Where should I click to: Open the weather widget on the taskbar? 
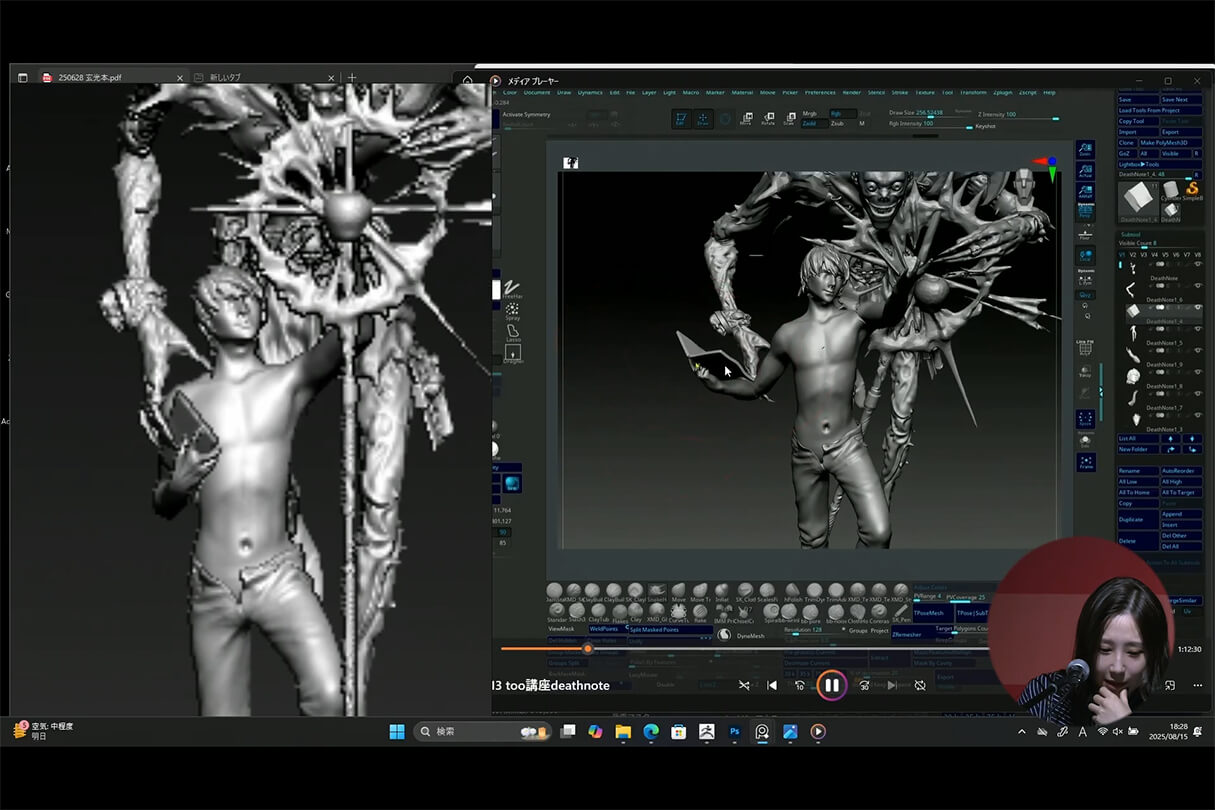pyautogui.click(x=45, y=731)
